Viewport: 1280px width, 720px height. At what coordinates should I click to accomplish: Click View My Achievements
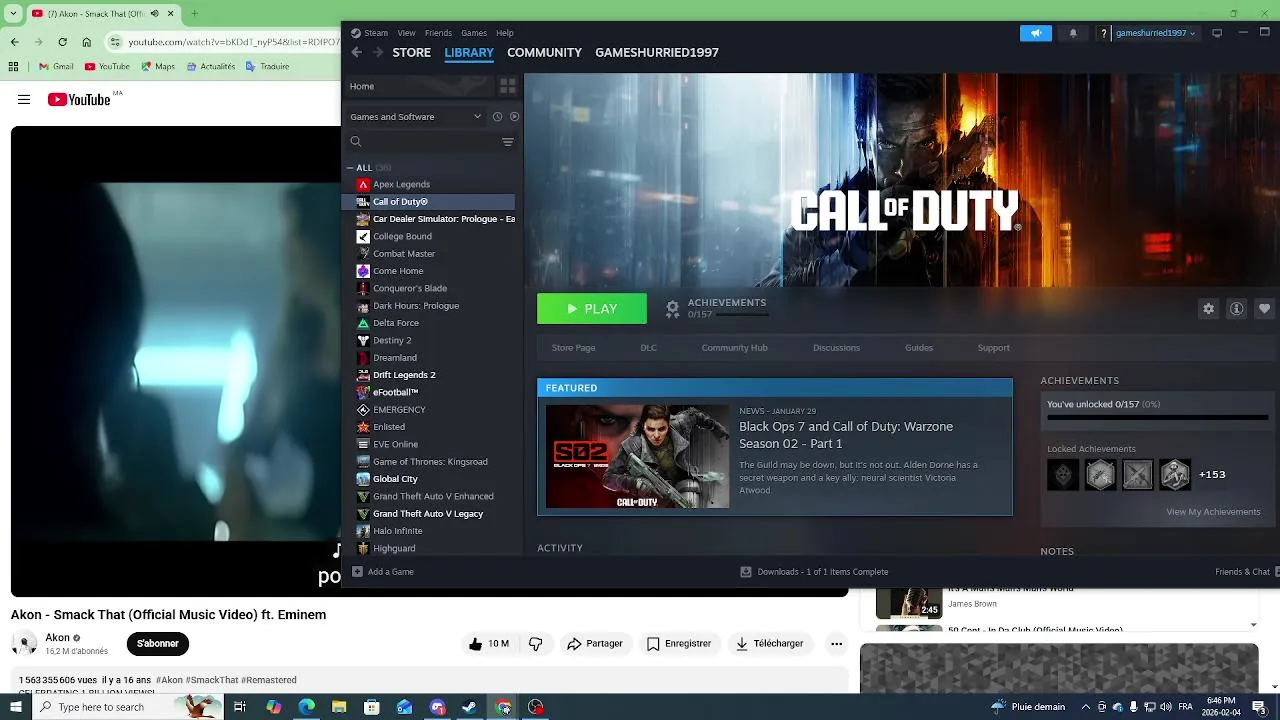tap(1213, 512)
